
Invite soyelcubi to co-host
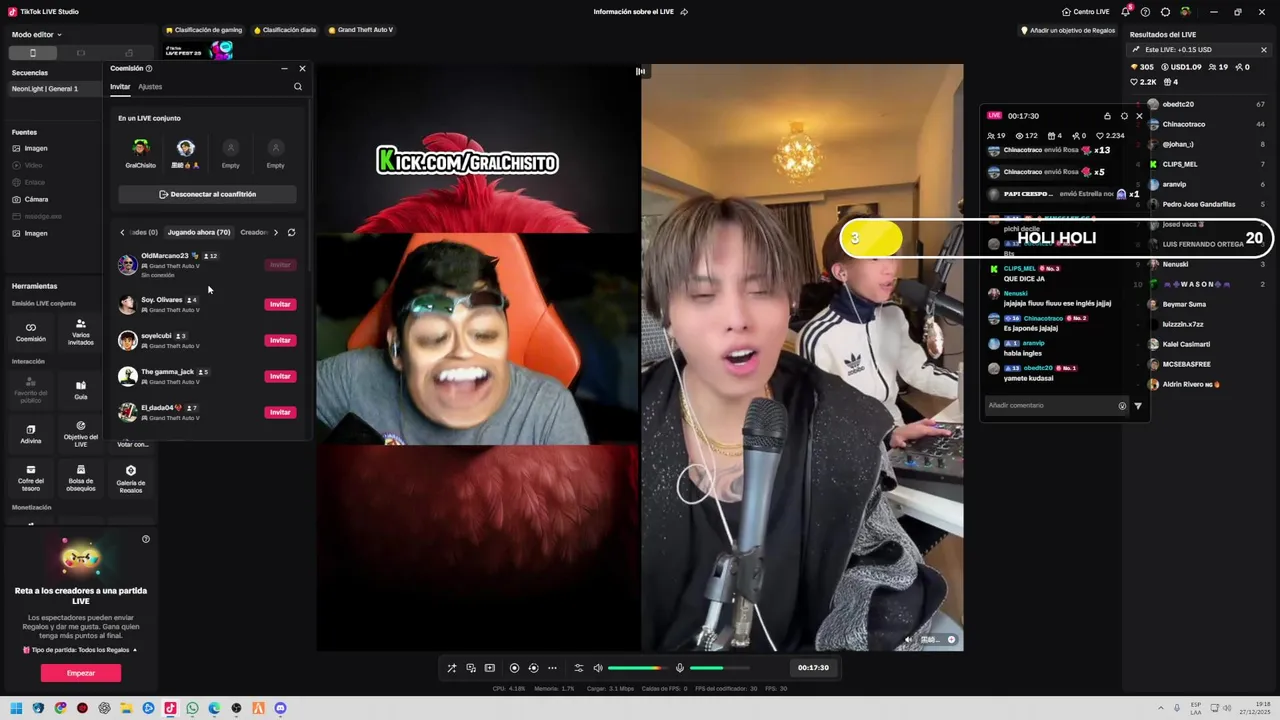coord(280,340)
